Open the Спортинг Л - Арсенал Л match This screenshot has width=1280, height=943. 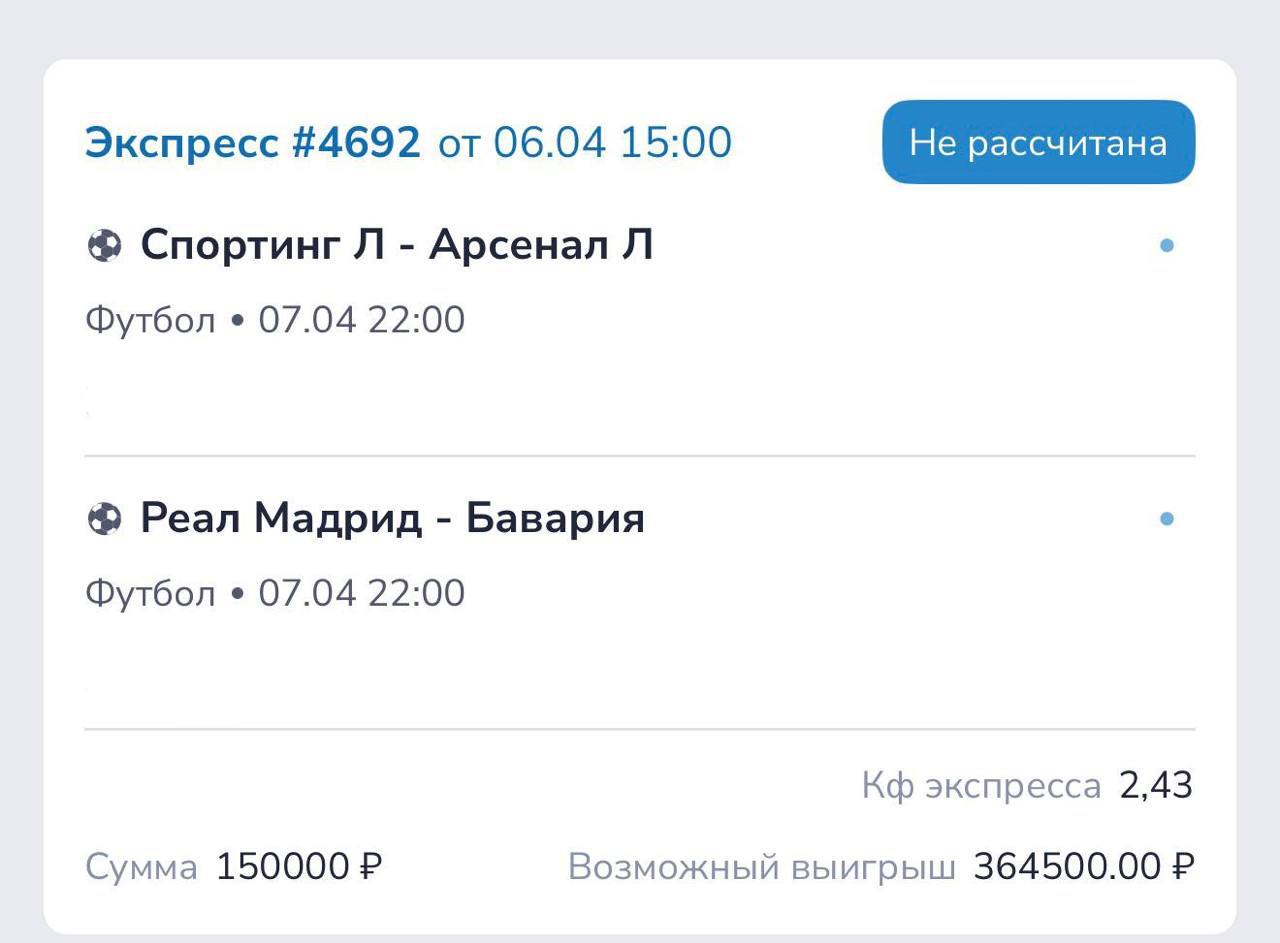[396, 245]
